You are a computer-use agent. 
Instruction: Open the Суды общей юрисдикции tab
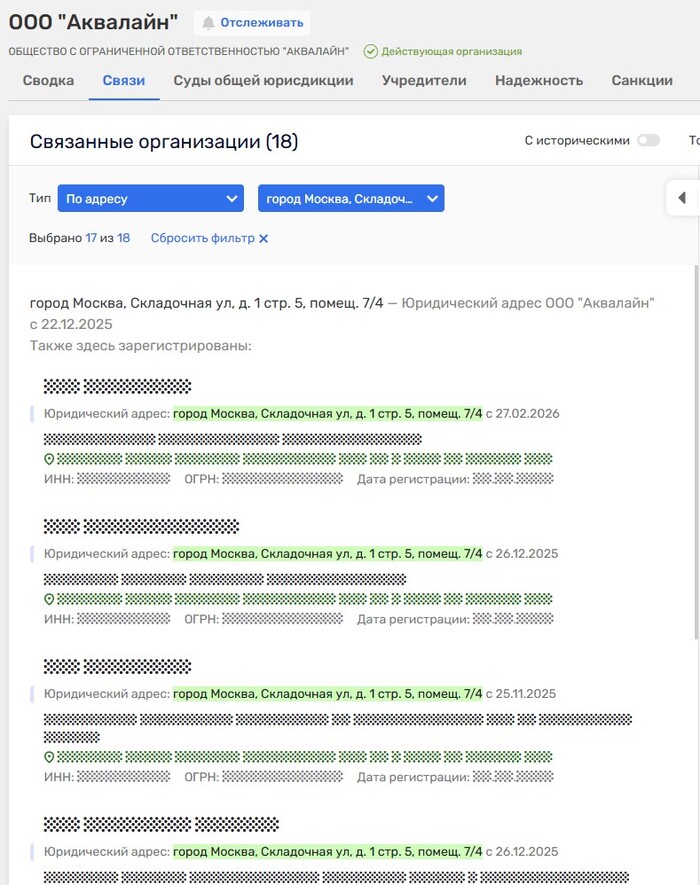263,81
